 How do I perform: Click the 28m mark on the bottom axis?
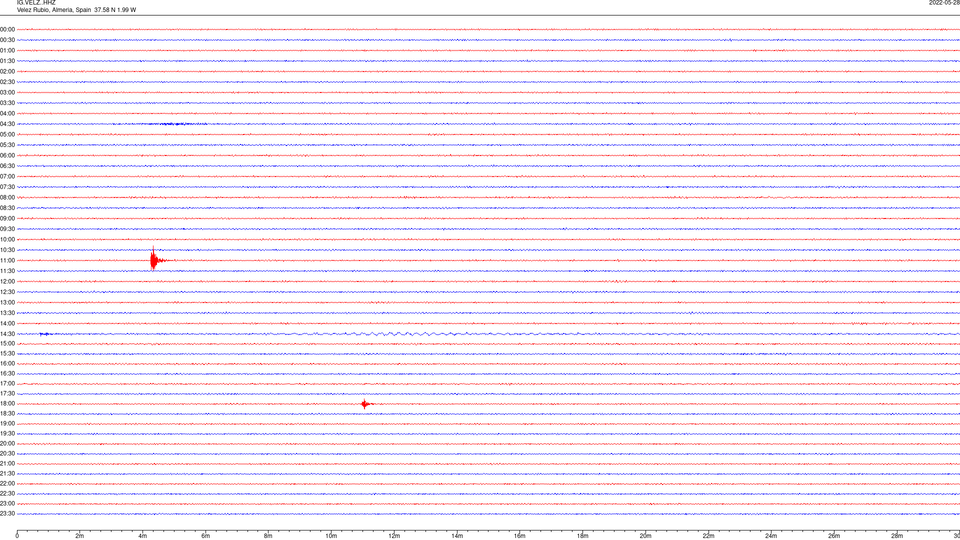[x=897, y=536]
